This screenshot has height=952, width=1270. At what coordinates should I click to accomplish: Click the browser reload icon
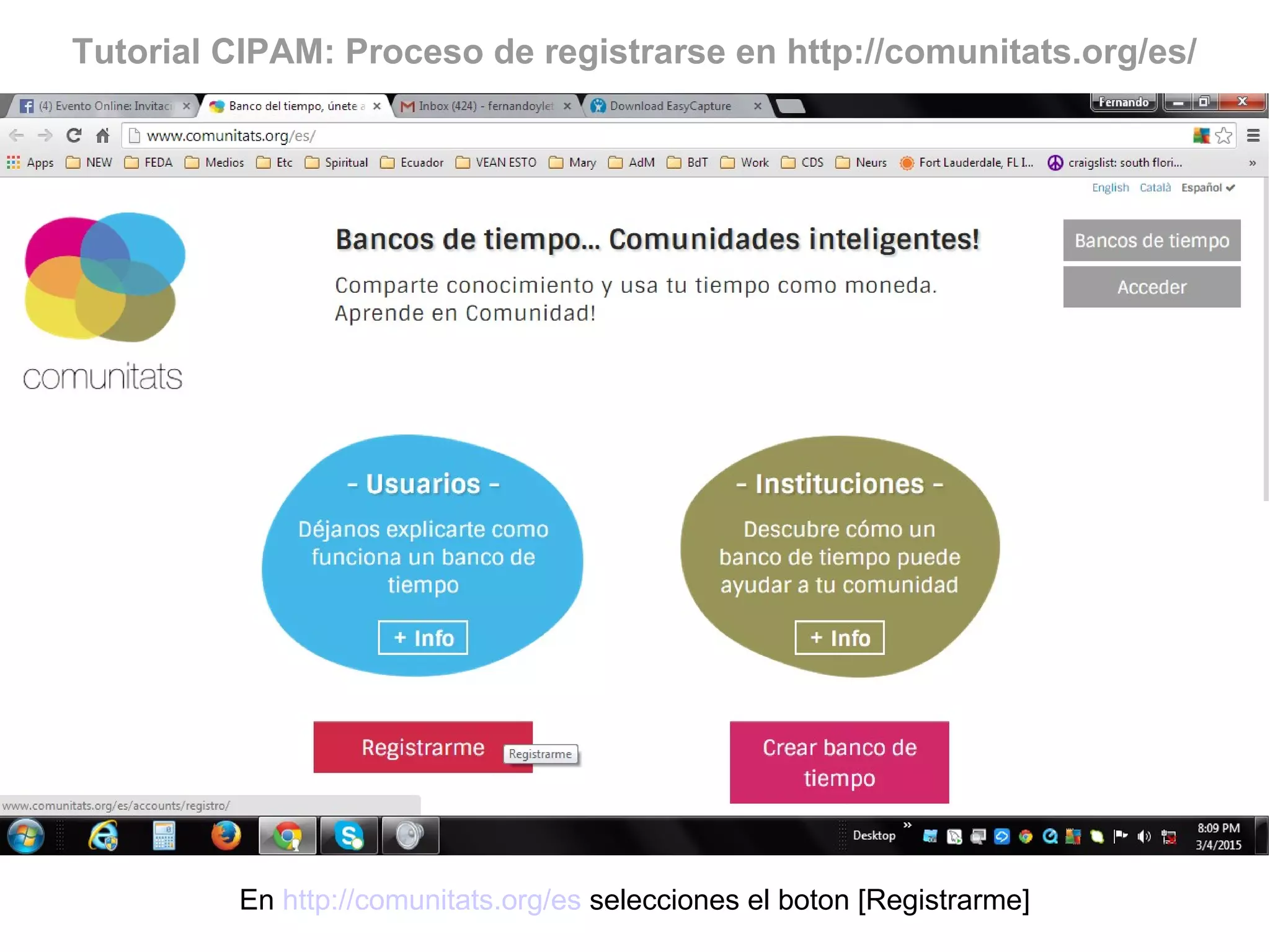pyautogui.click(x=74, y=135)
